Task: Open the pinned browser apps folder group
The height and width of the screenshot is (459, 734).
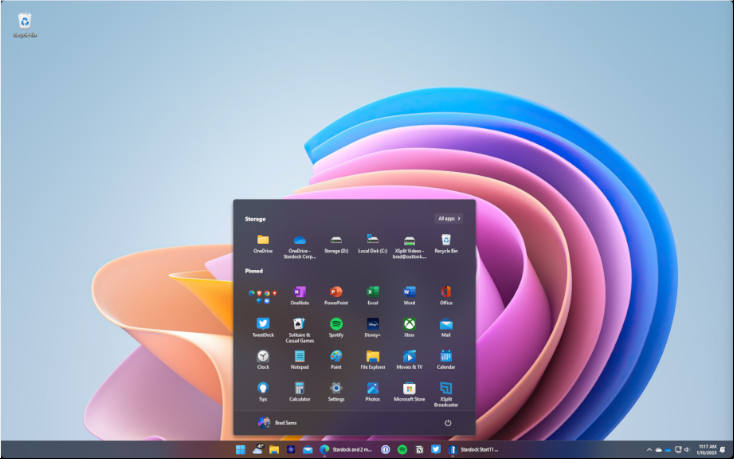Action: pos(263,296)
